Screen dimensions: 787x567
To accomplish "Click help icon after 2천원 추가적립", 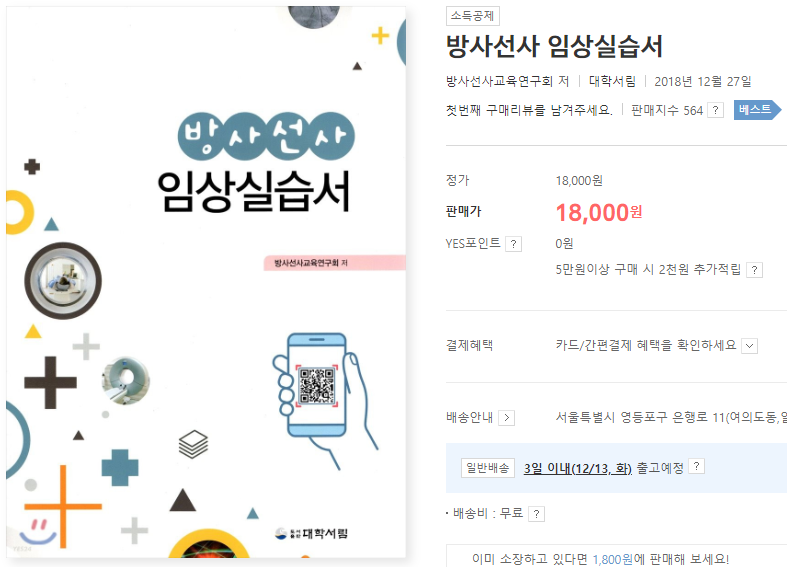I will (754, 270).
